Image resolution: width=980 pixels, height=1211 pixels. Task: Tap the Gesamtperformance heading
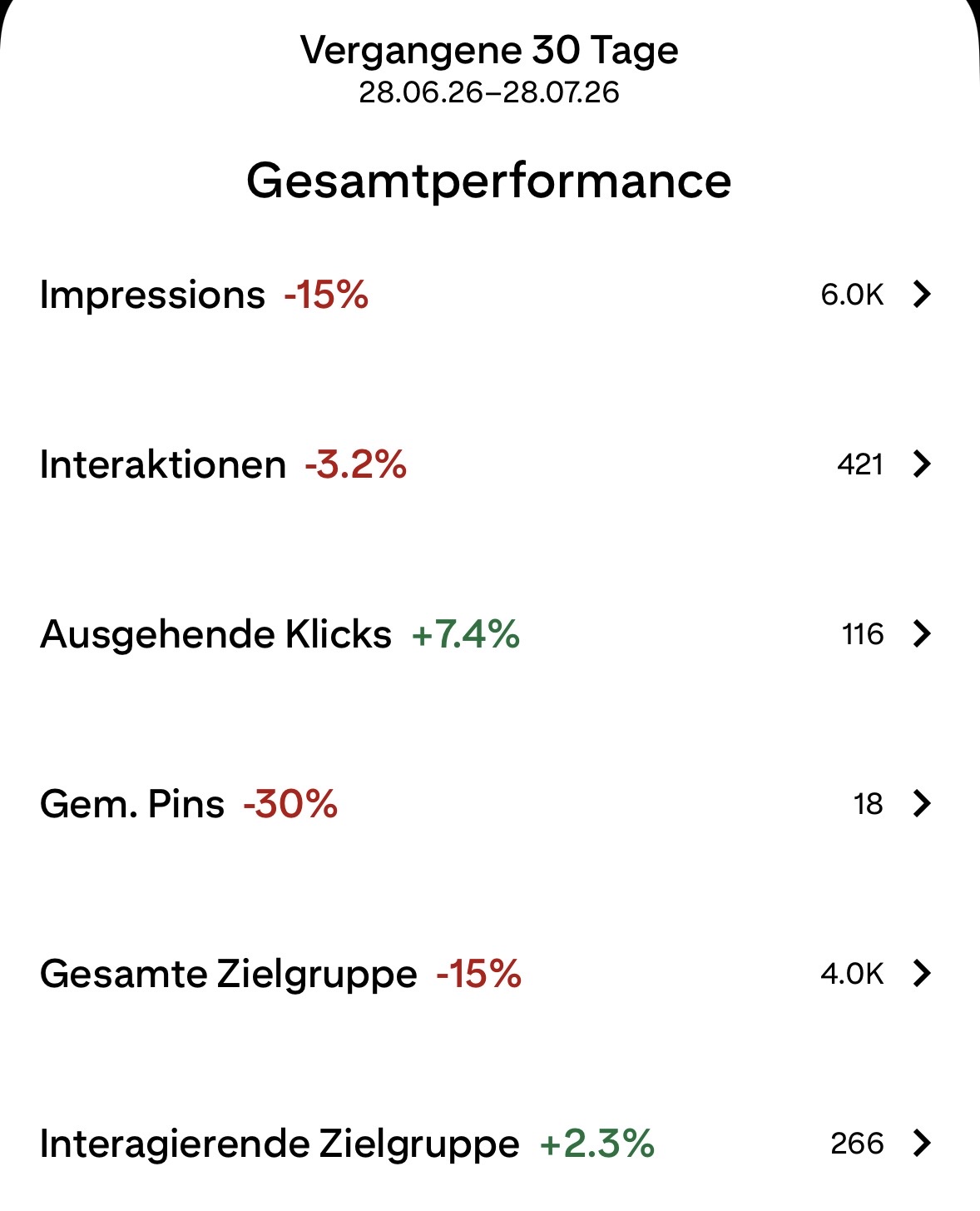pyautogui.click(x=489, y=181)
